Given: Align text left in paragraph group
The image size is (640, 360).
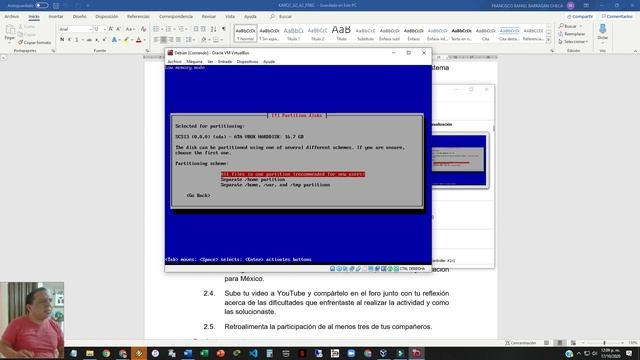Looking at the screenshot, I should [x=156, y=40].
